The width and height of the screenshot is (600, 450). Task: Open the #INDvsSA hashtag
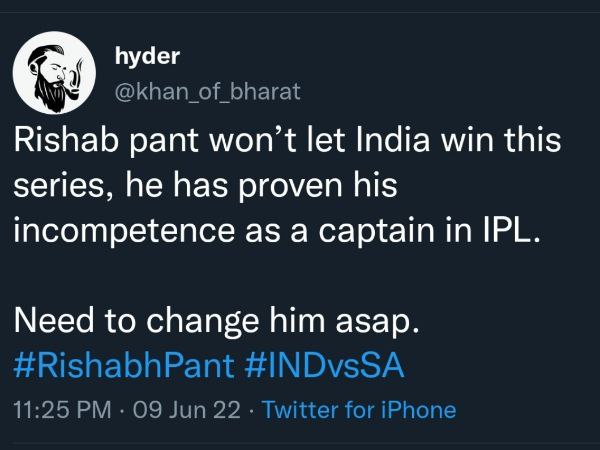(x=324, y=365)
